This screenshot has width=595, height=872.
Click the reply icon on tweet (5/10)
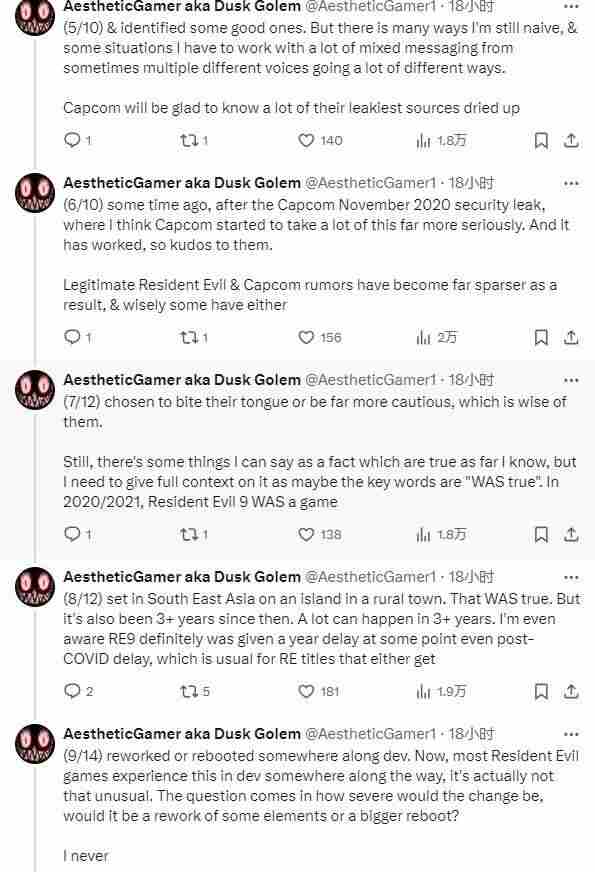pyautogui.click(x=72, y=140)
